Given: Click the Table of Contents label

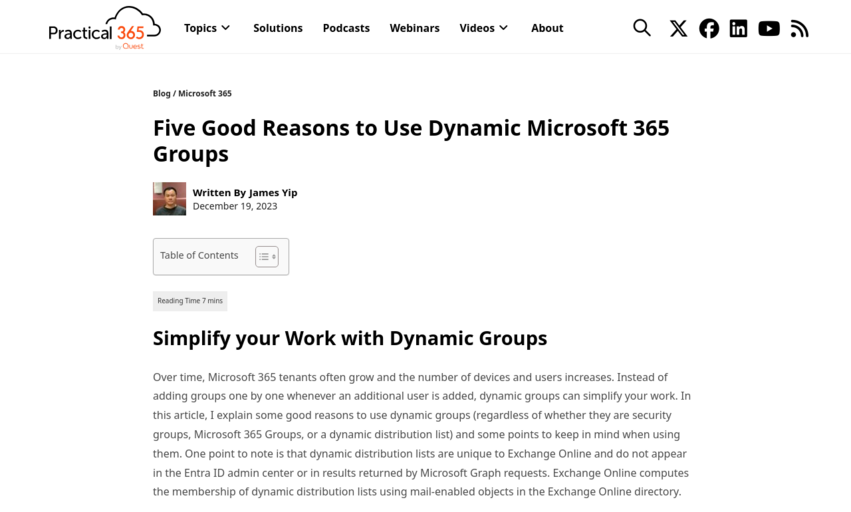Looking at the screenshot, I should click(x=199, y=255).
